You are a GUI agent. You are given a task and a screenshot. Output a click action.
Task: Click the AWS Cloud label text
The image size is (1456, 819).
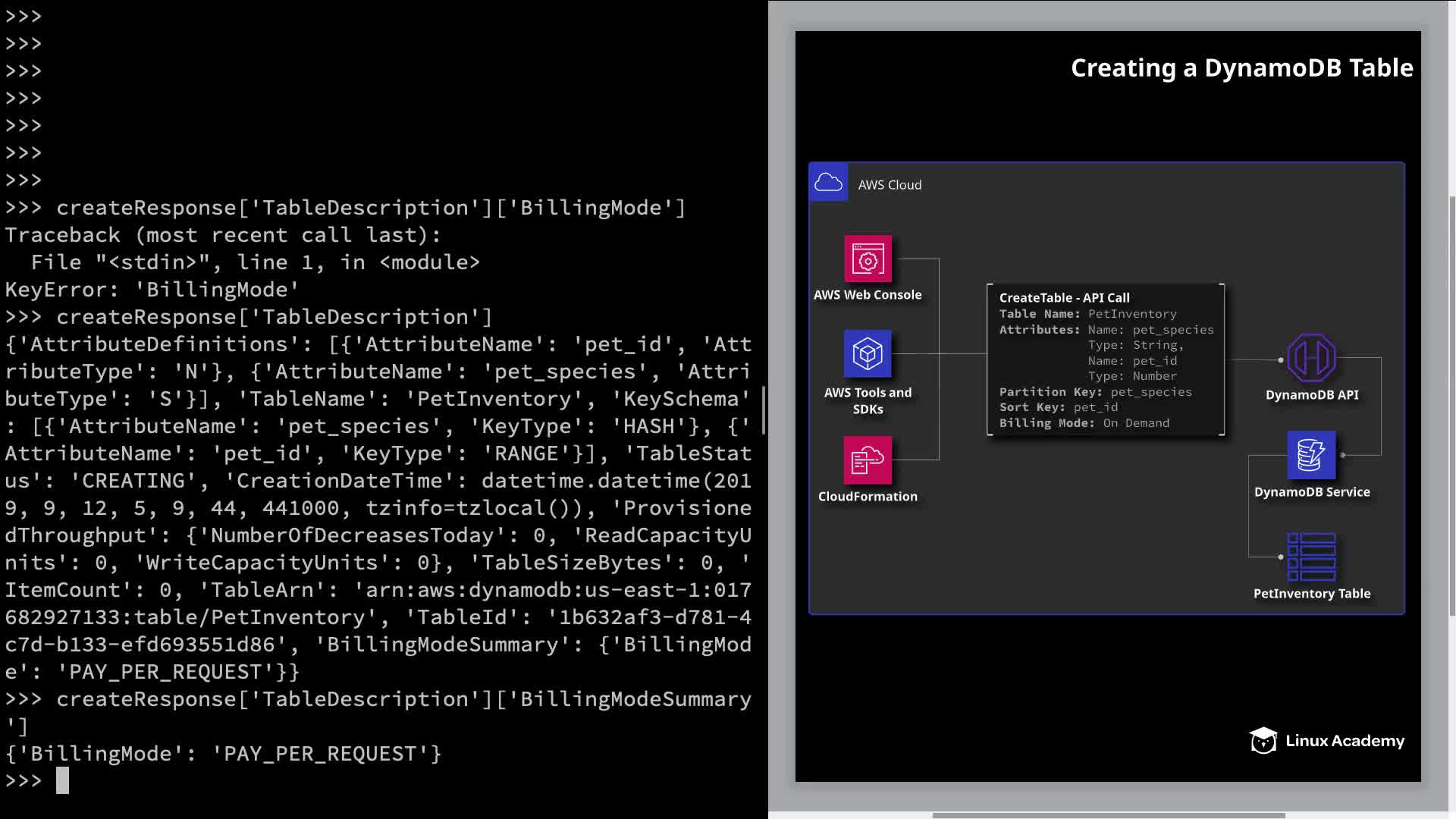(x=890, y=185)
